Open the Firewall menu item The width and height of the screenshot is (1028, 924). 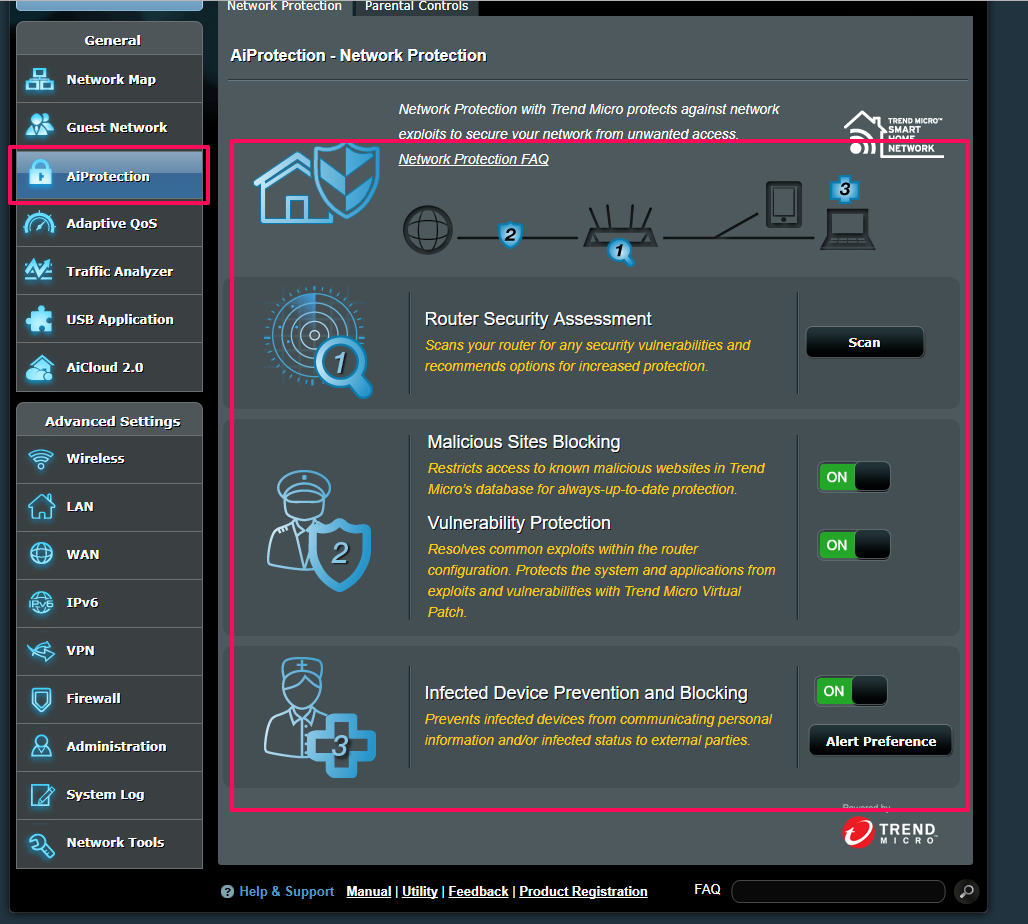pyautogui.click(x=109, y=699)
